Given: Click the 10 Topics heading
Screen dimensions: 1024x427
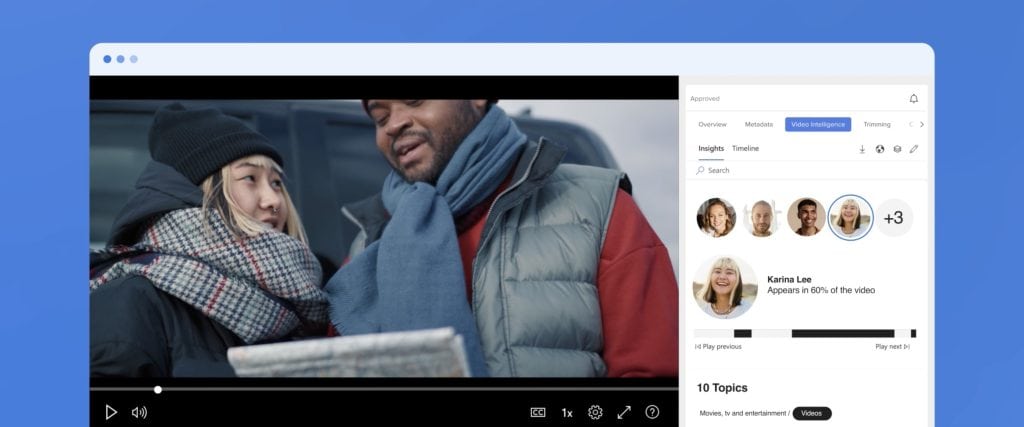Looking at the screenshot, I should (x=722, y=388).
